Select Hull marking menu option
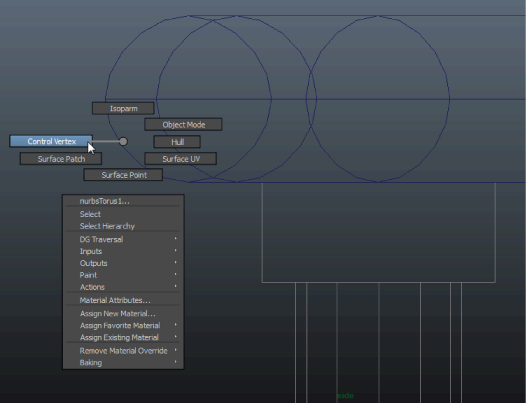Screen dimensions: 526x403 pyautogui.click(x=177, y=142)
